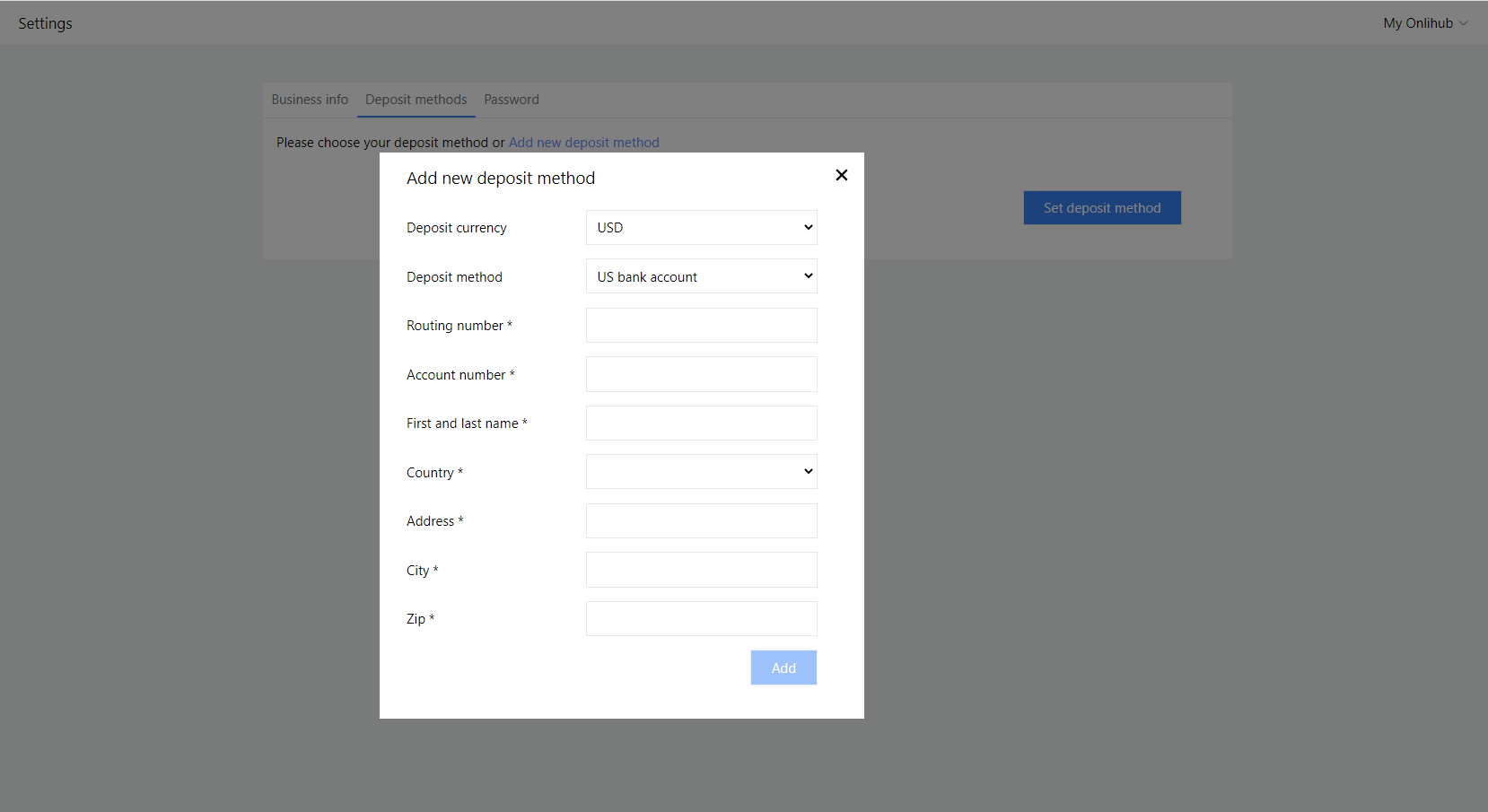Click the Country * label
Image resolution: width=1488 pixels, height=812 pixels.
click(x=434, y=473)
